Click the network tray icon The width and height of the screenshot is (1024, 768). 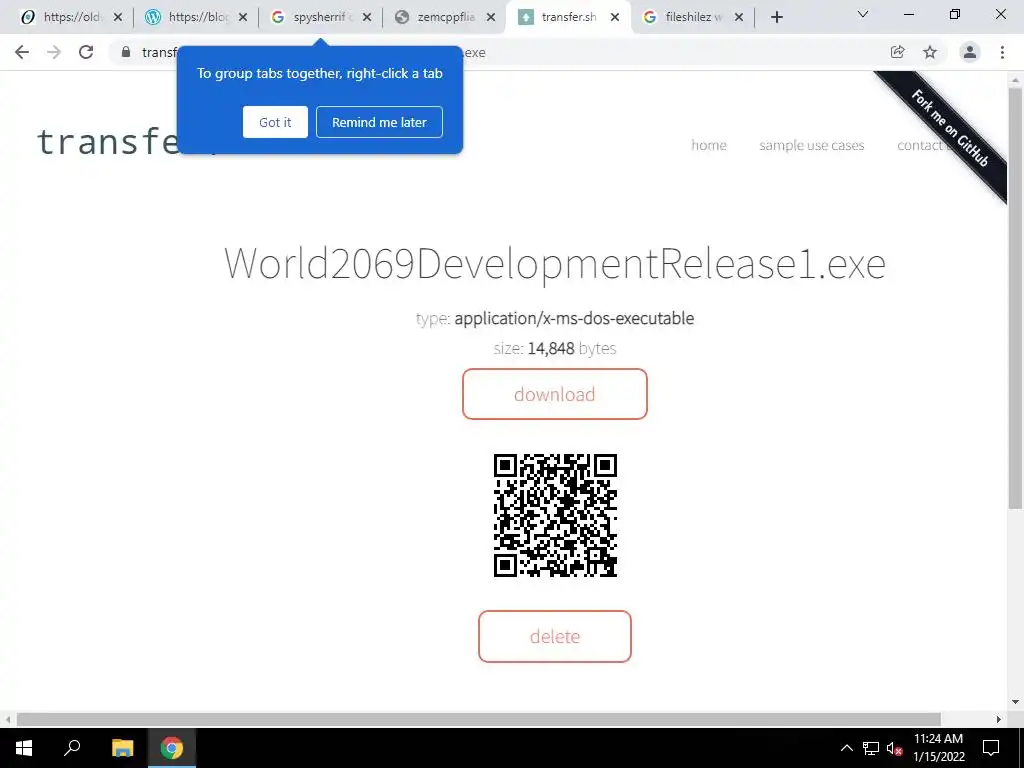(x=871, y=748)
